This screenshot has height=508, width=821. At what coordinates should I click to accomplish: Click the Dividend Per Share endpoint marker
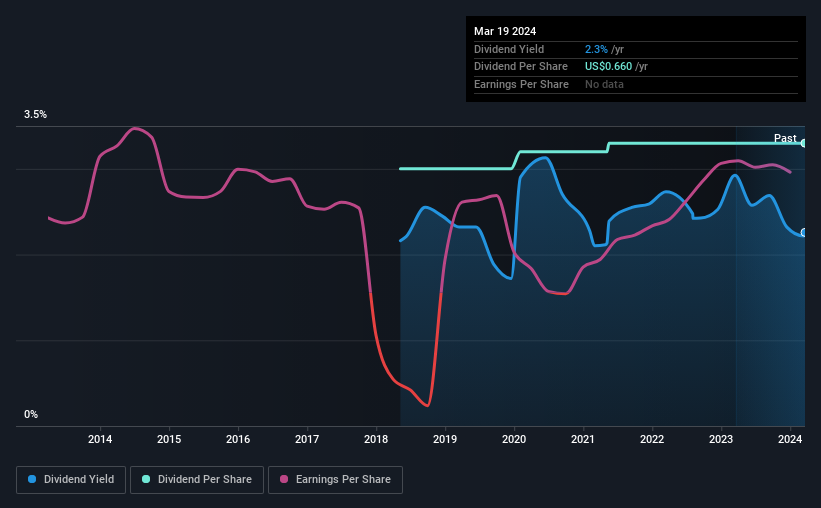pos(804,143)
